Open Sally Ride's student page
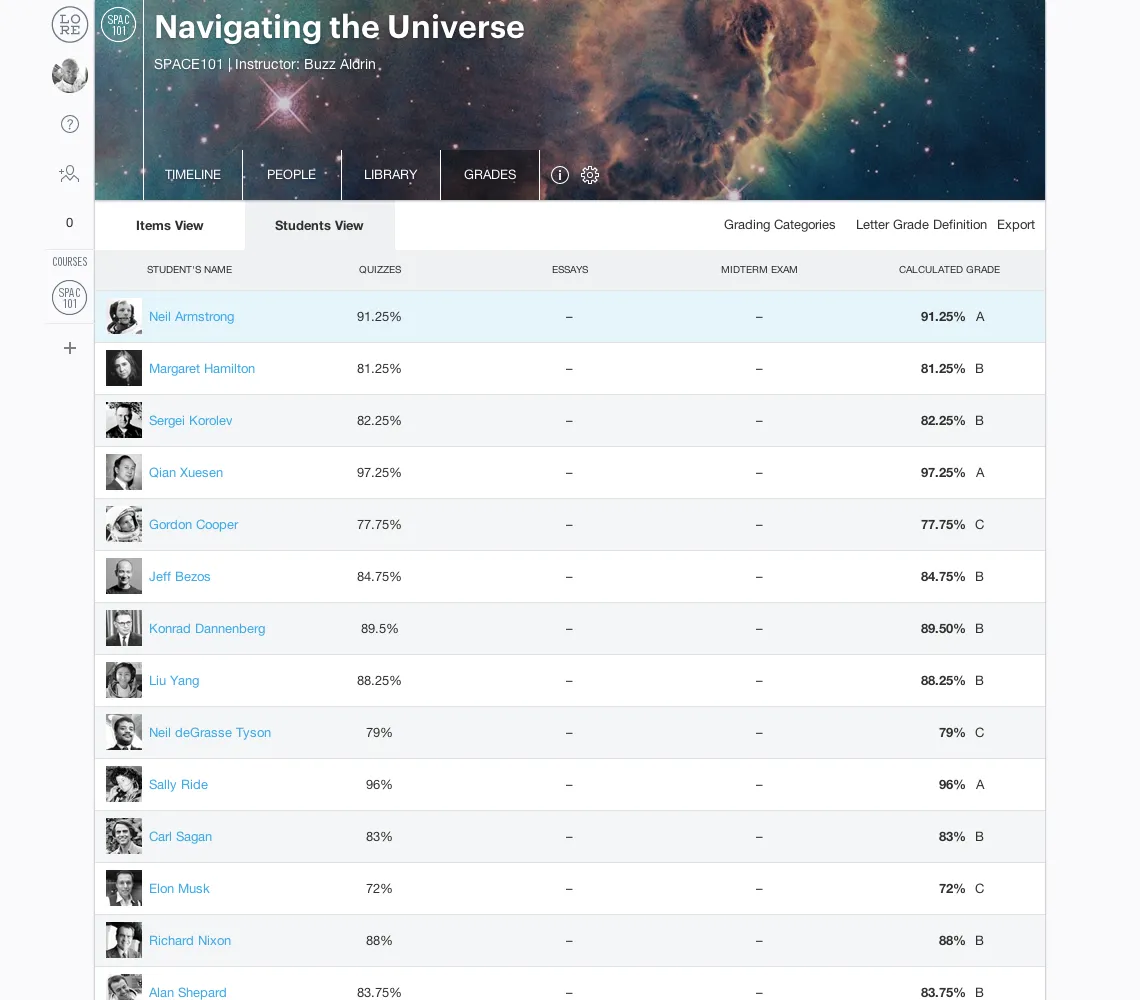Viewport: 1140px width, 1000px height. 178,785
